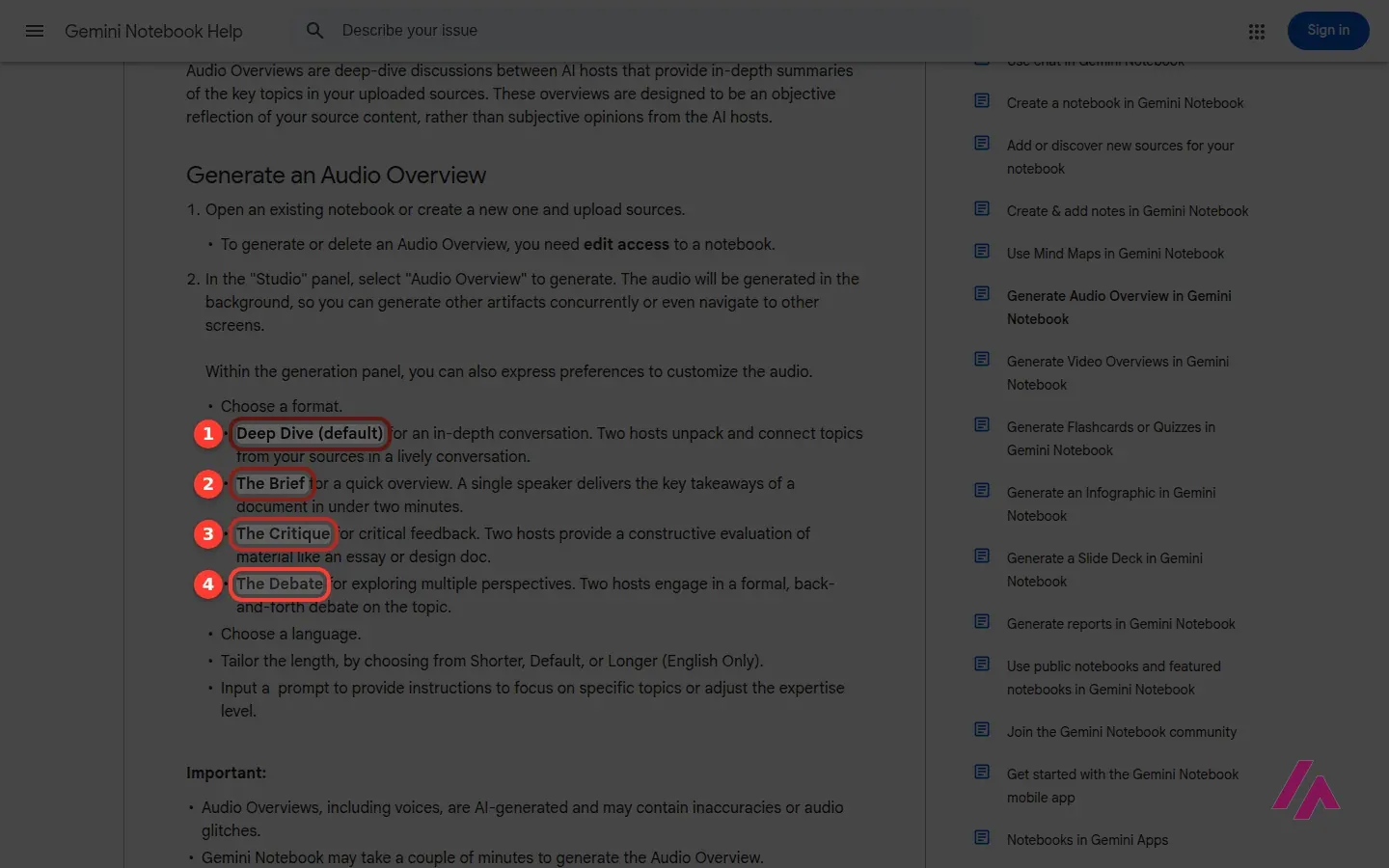
Task: Click the bold words edit access
Action: 626,245
